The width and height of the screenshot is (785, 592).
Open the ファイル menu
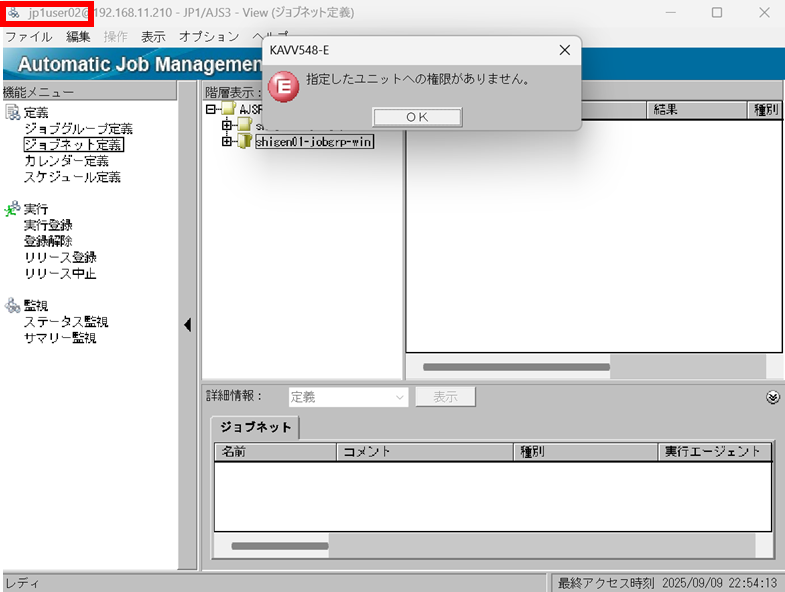tap(29, 36)
